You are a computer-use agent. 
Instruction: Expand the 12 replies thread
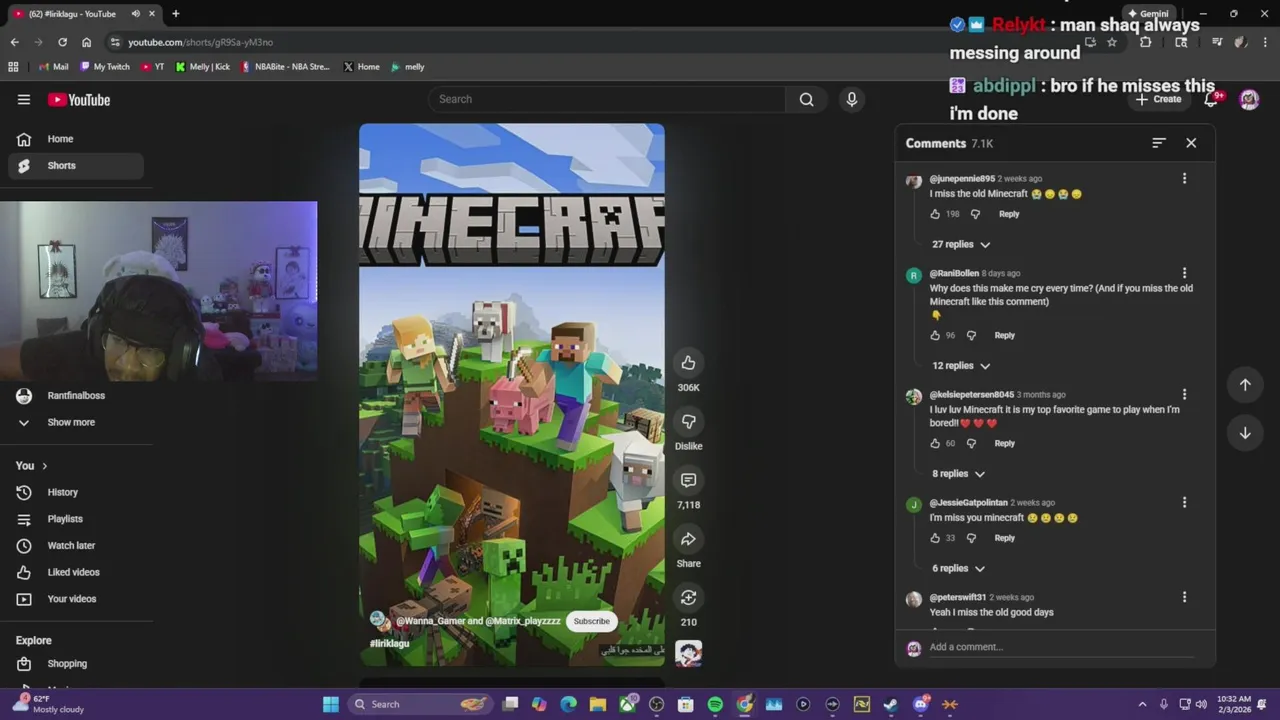pyautogui.click(x=961, y=366)
